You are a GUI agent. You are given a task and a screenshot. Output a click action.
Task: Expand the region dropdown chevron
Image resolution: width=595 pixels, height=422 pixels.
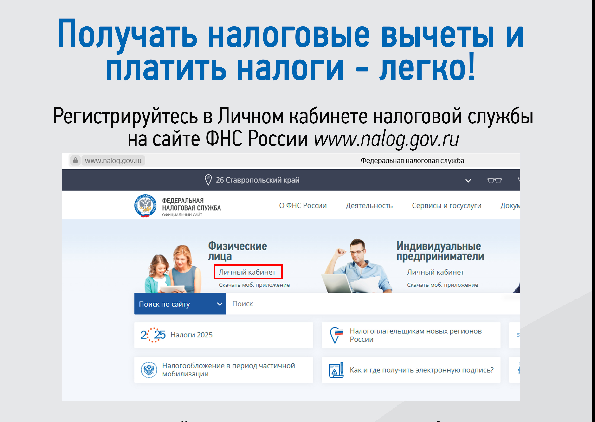click(x=468, y=181)
